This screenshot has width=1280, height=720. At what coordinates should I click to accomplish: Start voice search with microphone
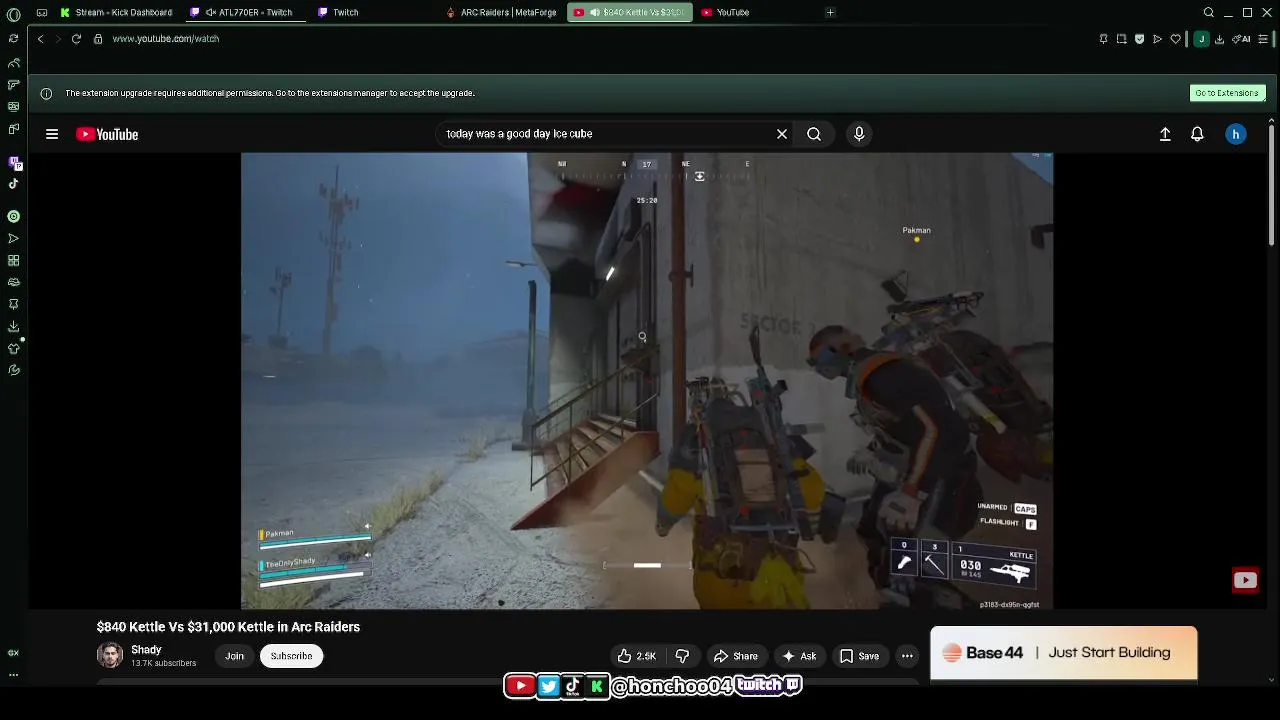[859, 134]
